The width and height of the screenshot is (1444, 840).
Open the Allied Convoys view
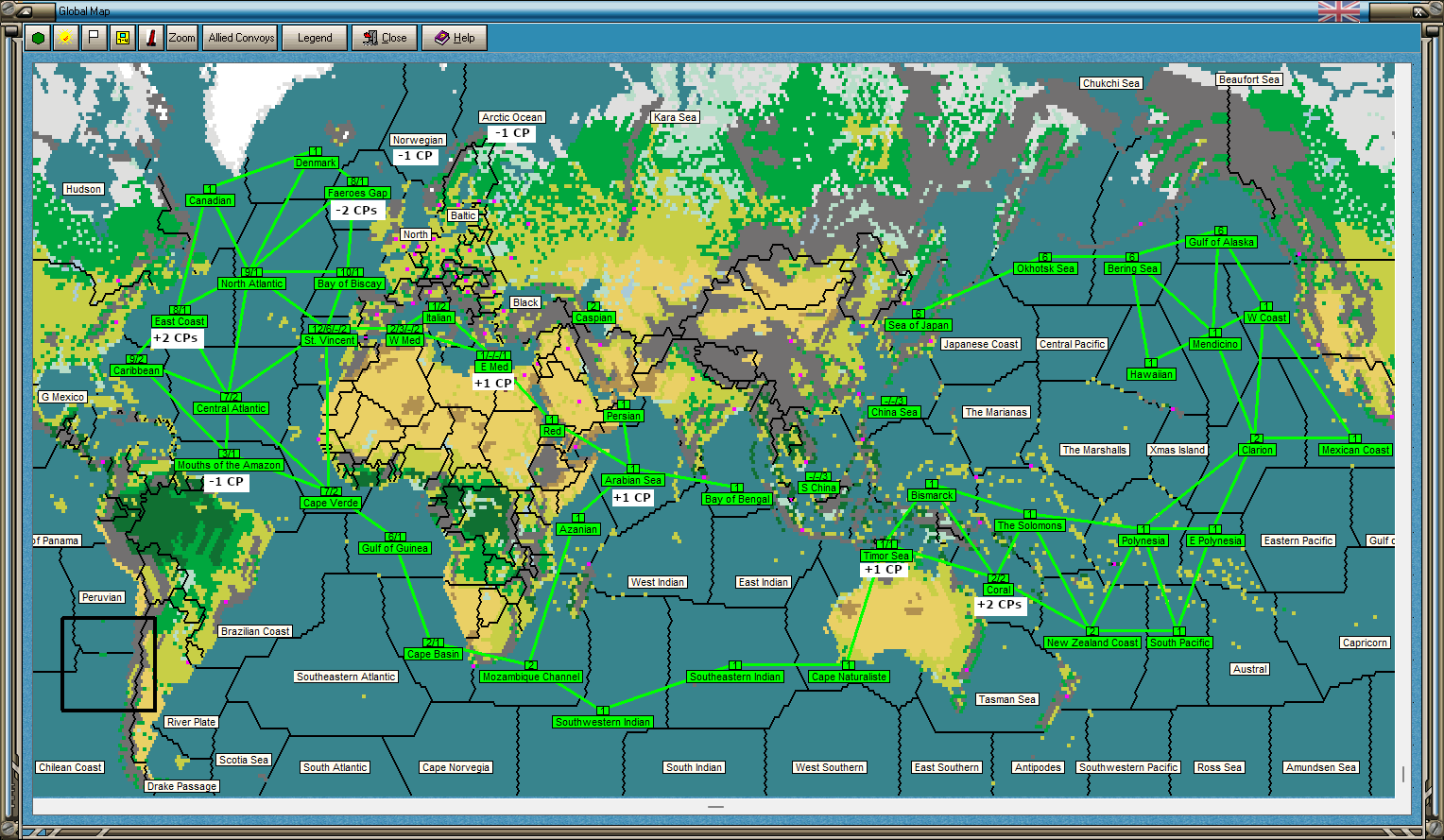(x=241, y=38)
